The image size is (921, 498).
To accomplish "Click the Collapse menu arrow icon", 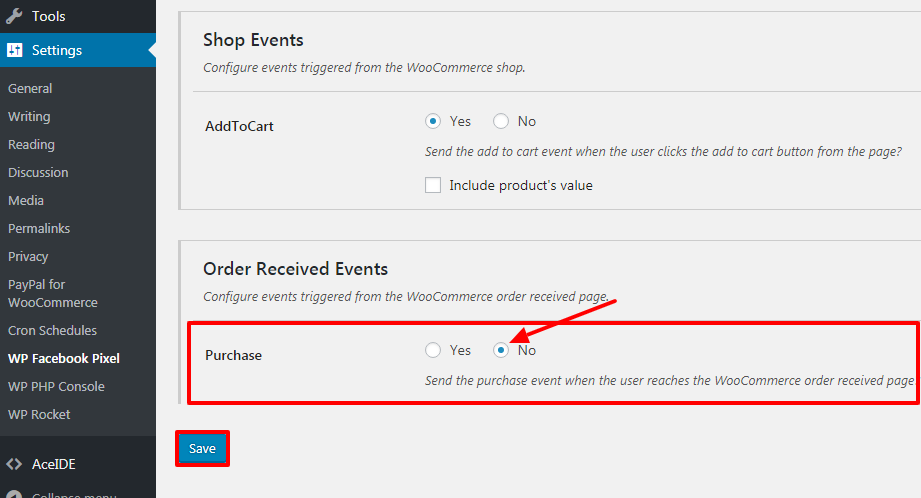I will click(x=14, y=494).
